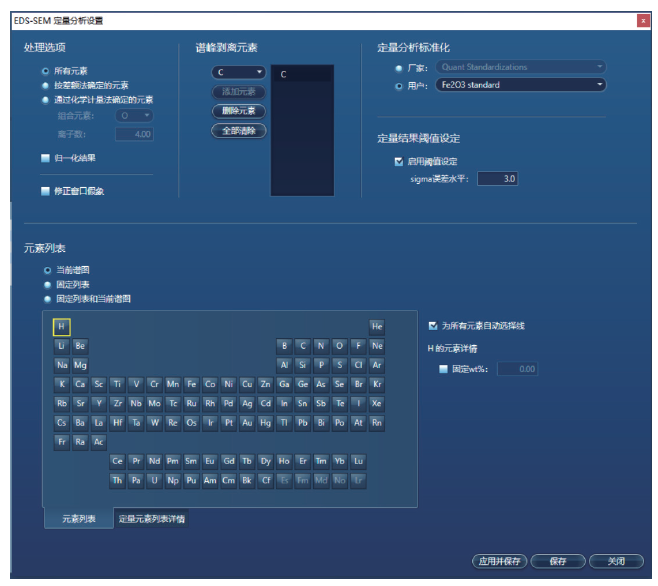Open the peak stripping element C dropdown
Image resolution: width=658 pixels, height=586 pixels.
(238, 73)
